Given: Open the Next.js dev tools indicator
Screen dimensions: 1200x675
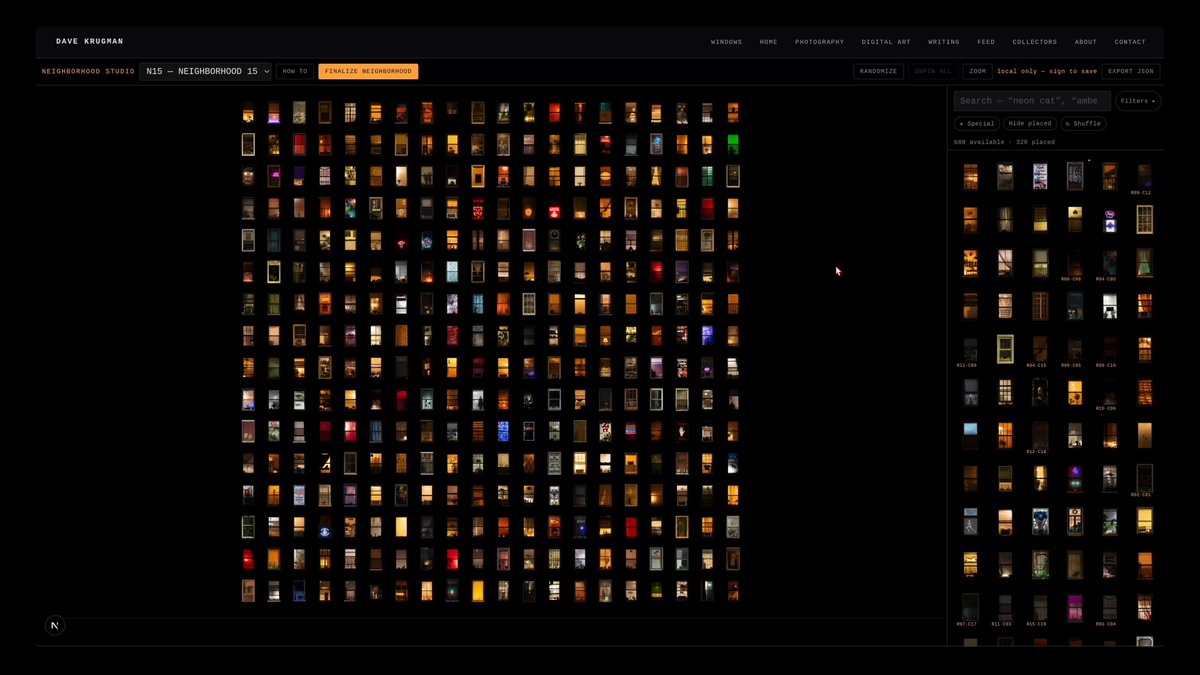Looking at the screenshot, I should (54, 625).
